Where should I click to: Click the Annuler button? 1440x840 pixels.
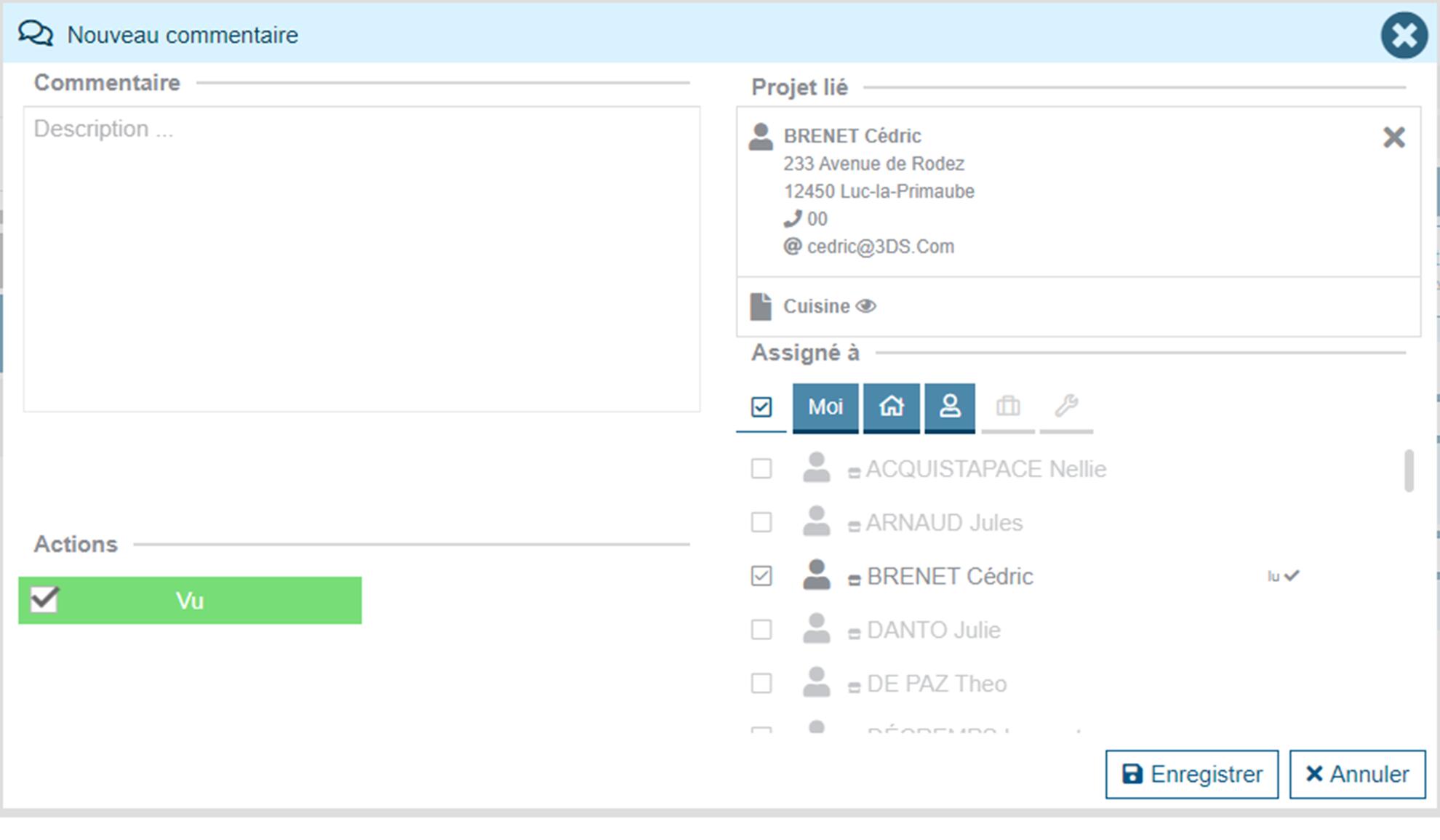coord(1357,774)
